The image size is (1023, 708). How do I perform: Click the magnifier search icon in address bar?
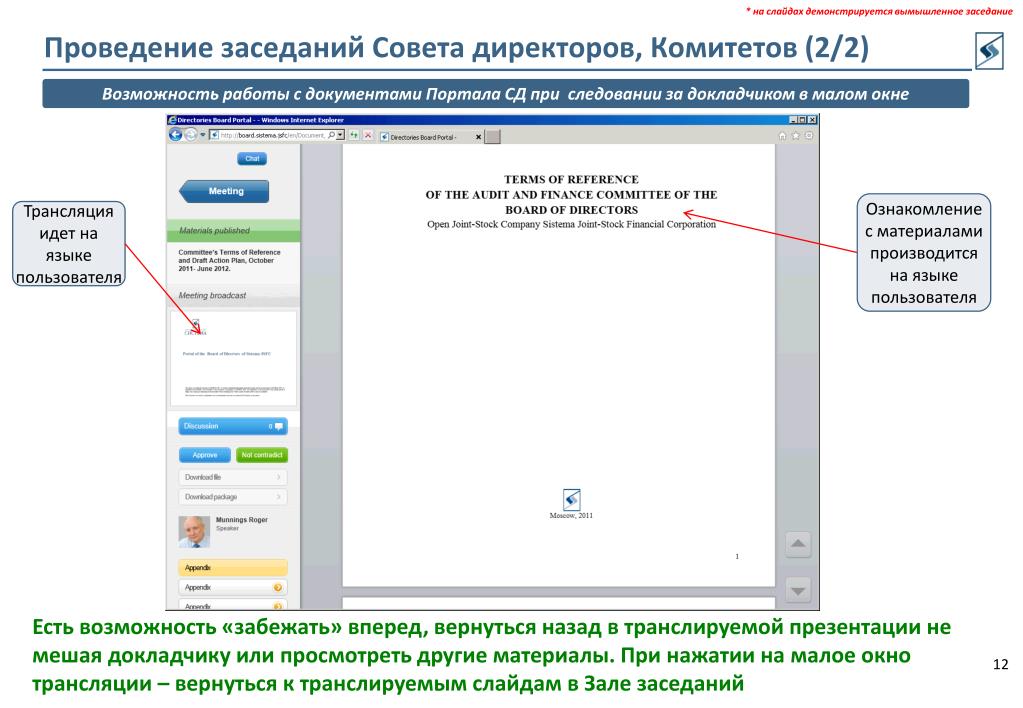pyautogui.click(x=331, y=135)
